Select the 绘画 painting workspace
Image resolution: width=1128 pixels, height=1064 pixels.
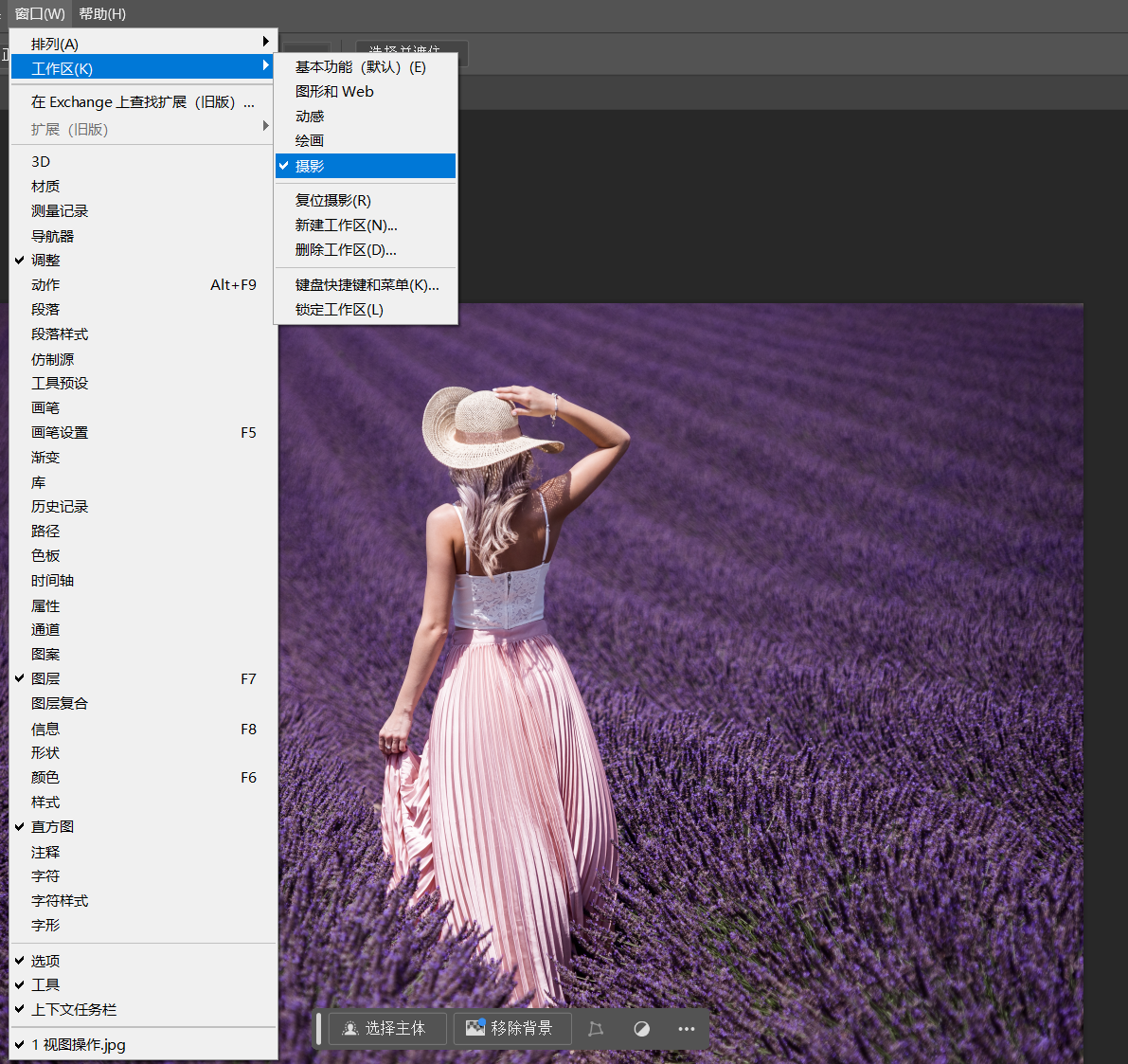310,141
